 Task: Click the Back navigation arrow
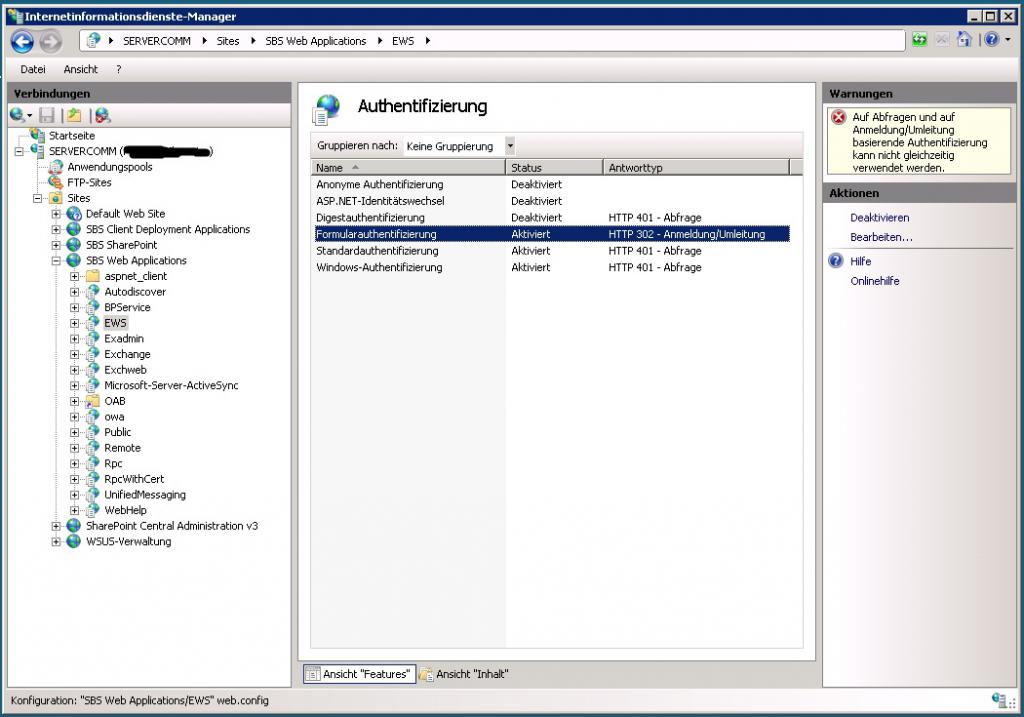pyautogui.click(x=22, y=42)
